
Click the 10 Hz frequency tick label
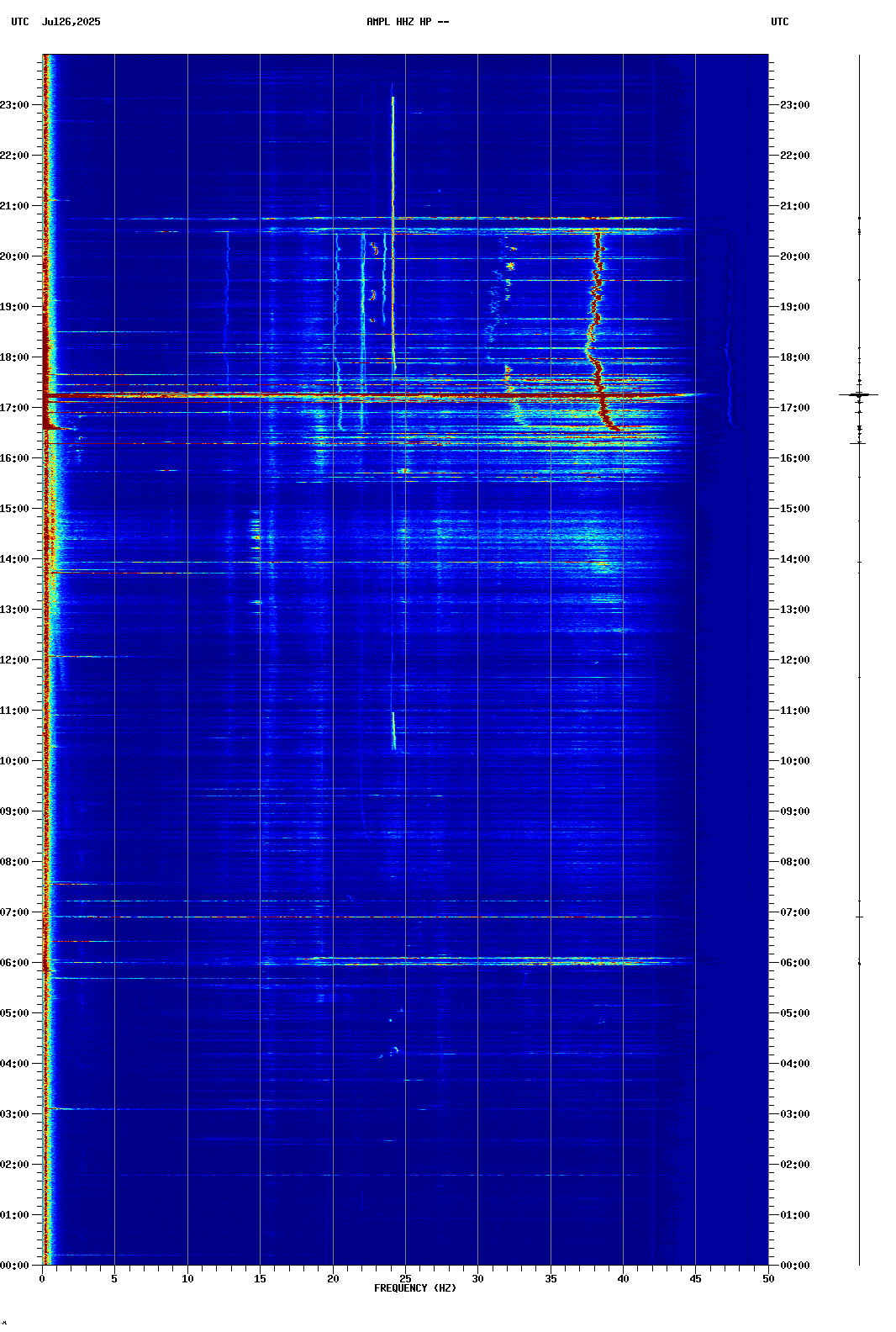[187, 1279]
